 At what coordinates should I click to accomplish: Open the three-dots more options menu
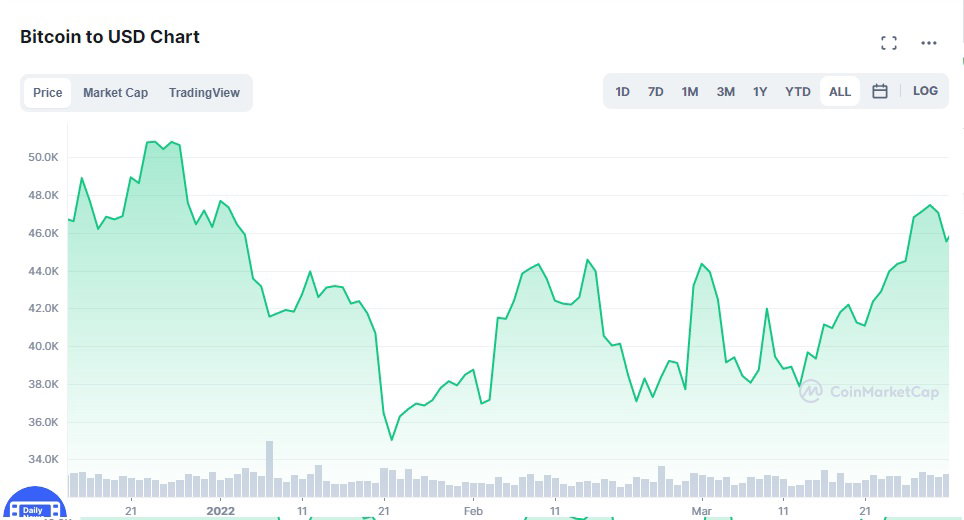click(928, 42)
